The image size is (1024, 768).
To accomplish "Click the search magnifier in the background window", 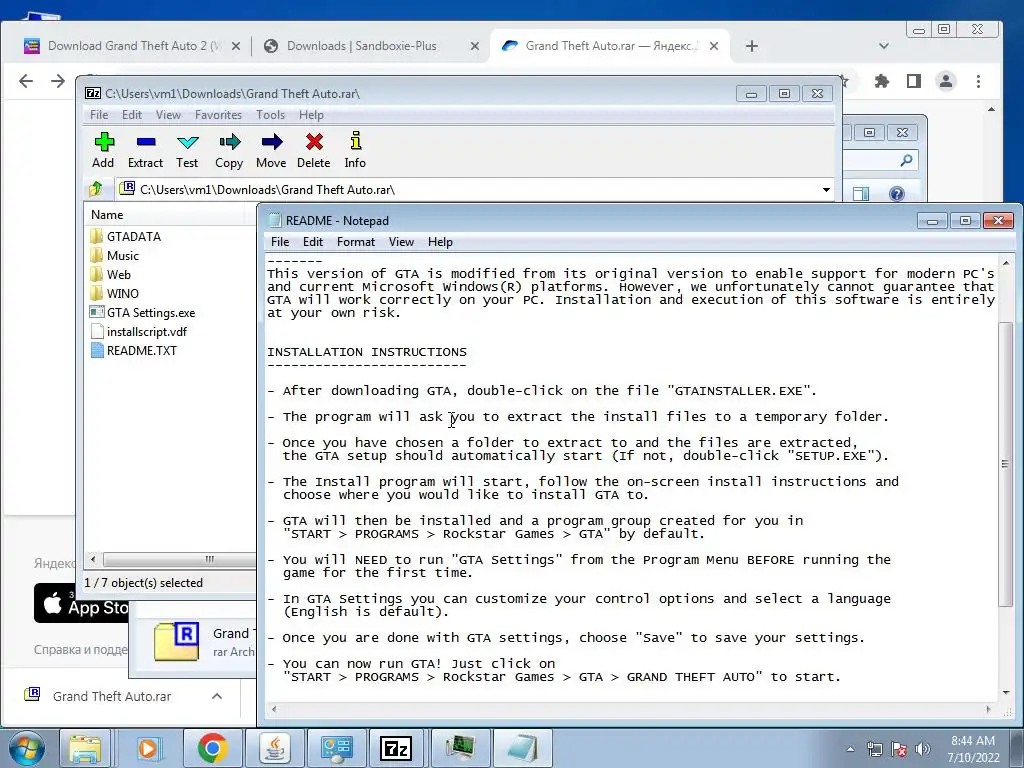I will pos(906,160).
